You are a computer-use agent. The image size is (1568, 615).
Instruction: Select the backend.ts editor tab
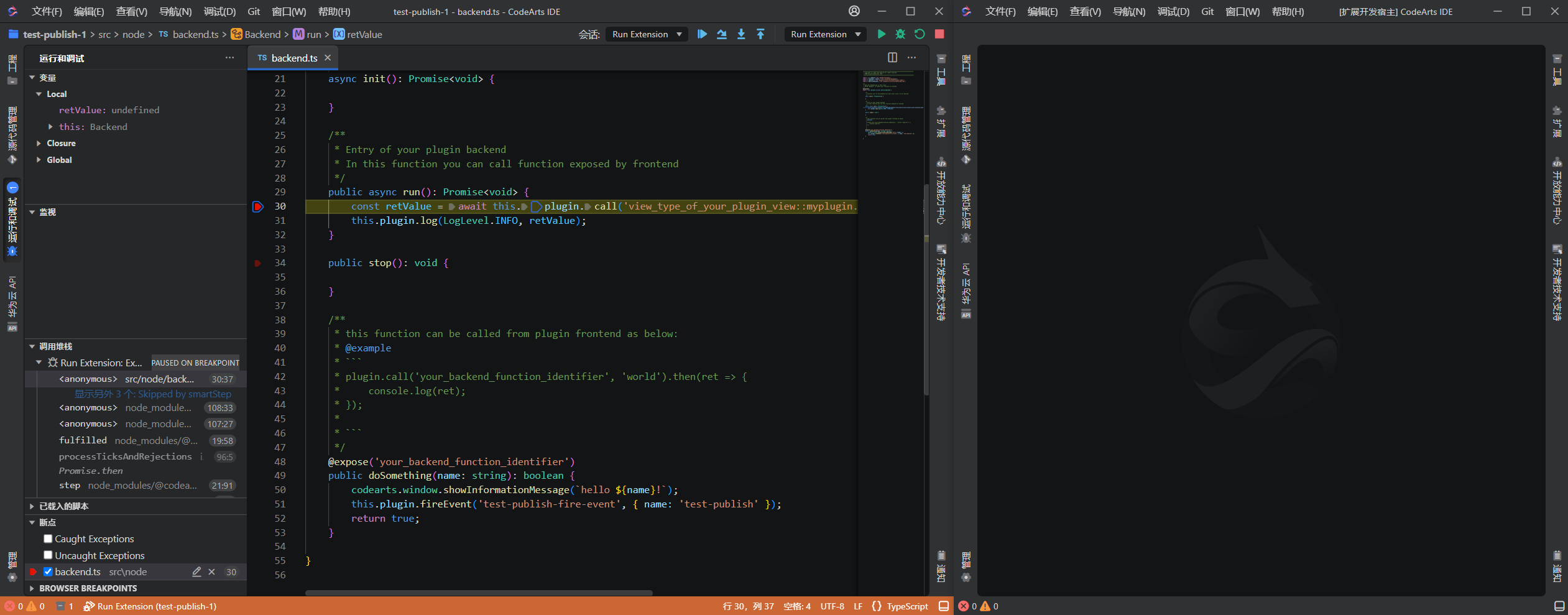point(293,58)
